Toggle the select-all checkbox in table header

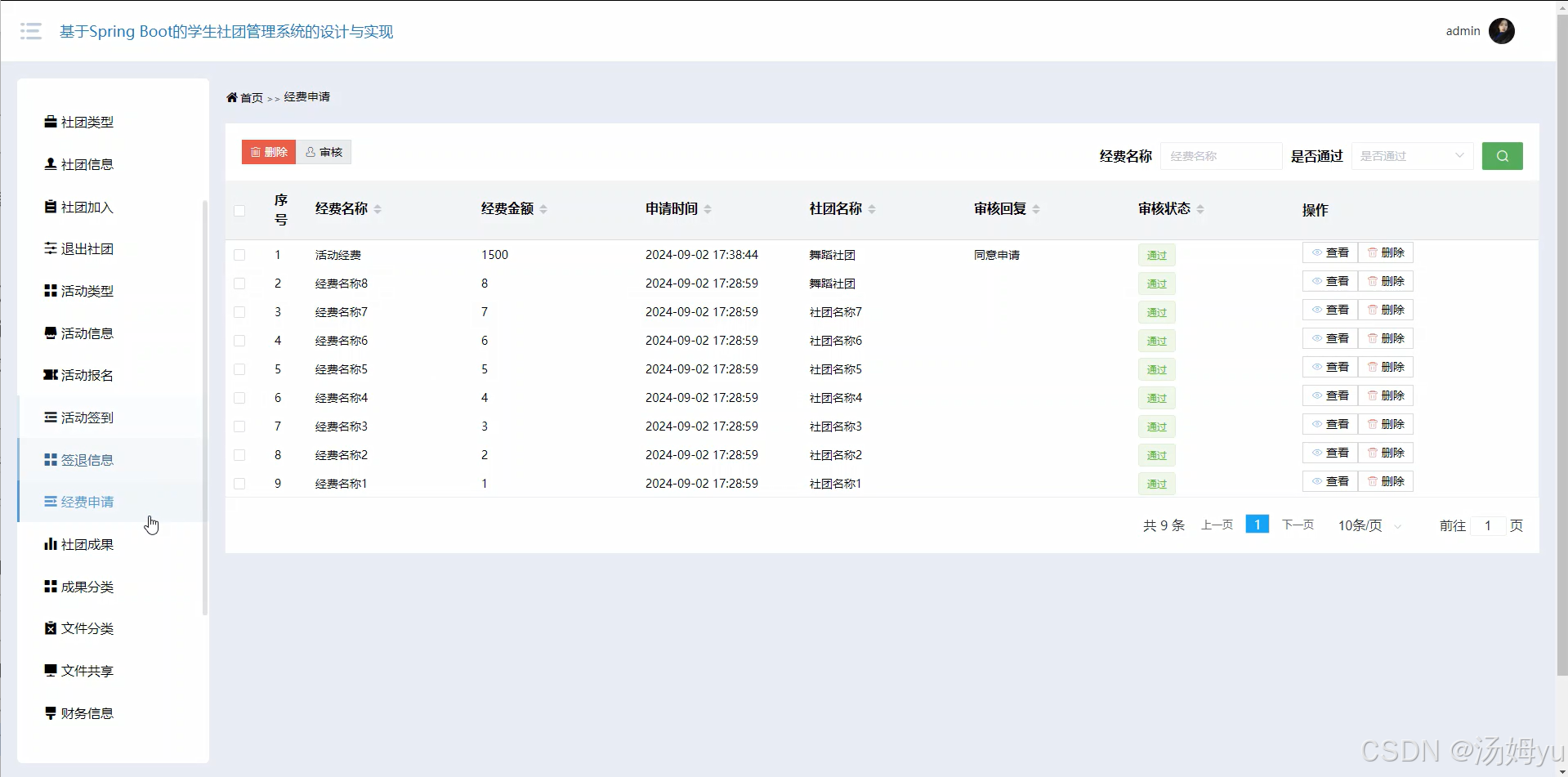(239, 211)
